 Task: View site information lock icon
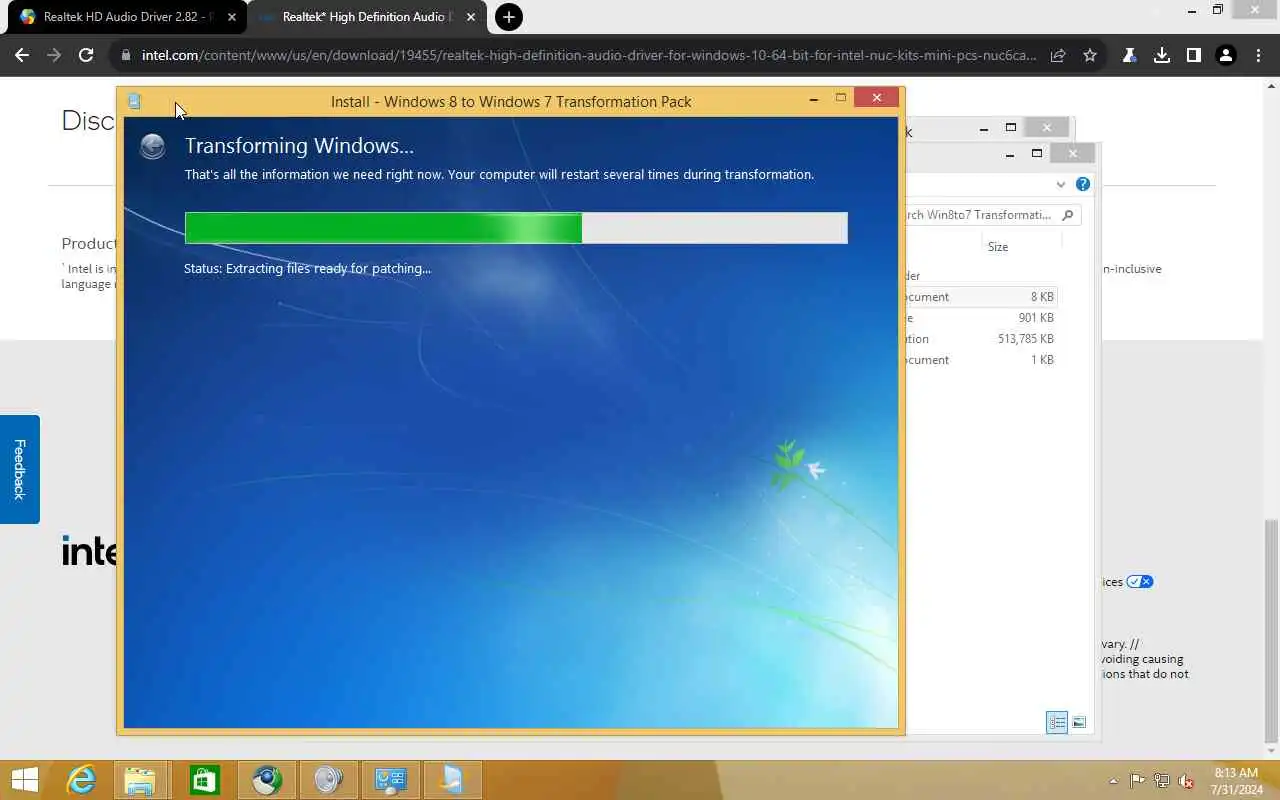pos(126,56)
